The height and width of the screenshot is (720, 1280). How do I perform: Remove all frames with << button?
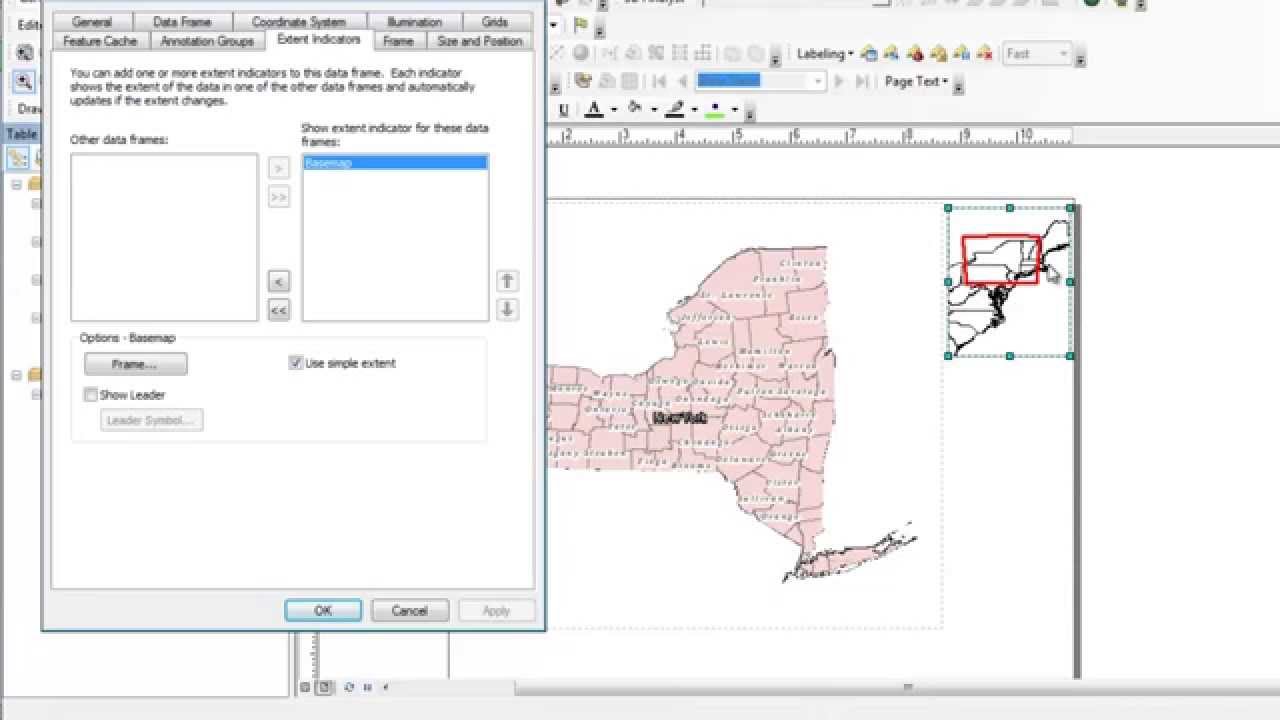tap(279, 310)
